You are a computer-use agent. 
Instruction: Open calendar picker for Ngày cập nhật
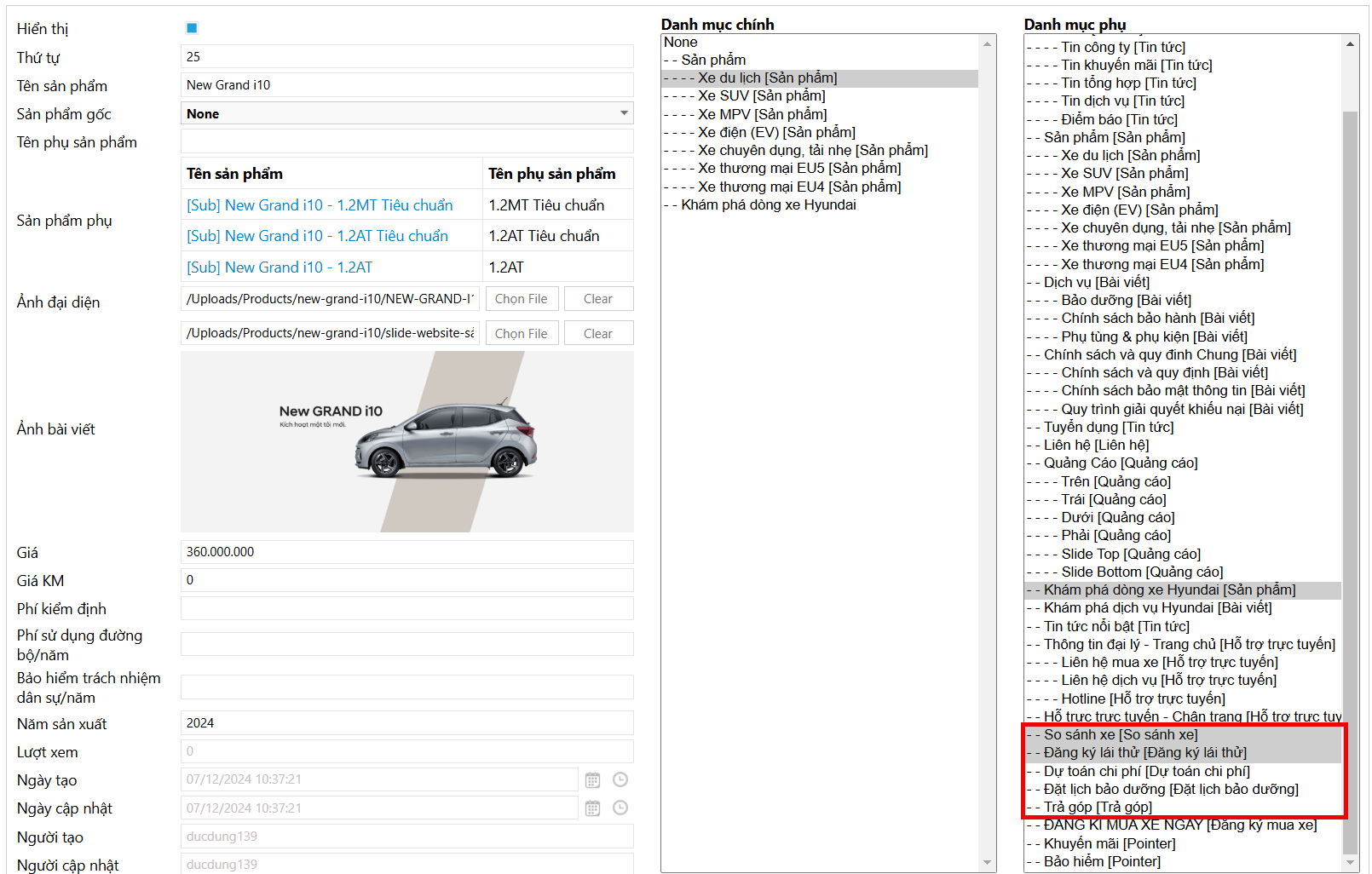[x=592, y=808]
